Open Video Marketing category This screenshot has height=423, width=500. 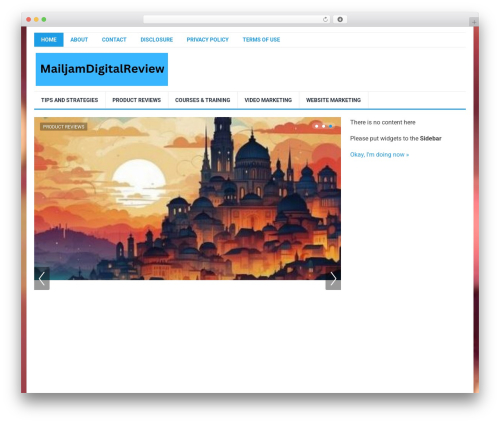coord(268,100)
